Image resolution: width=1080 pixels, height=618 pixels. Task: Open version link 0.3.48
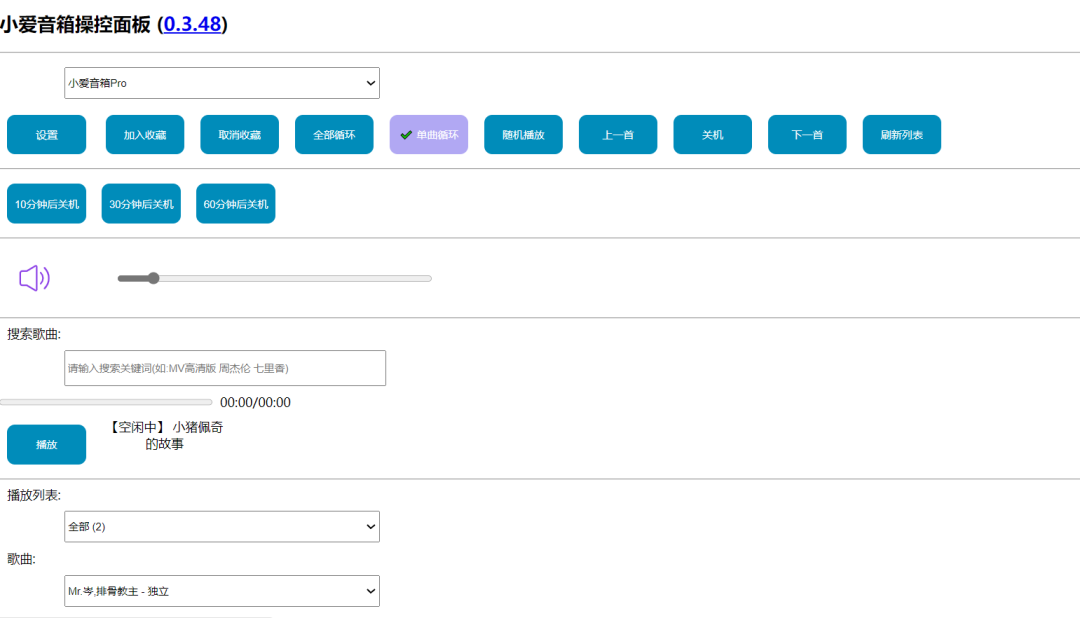coord(192,24)
